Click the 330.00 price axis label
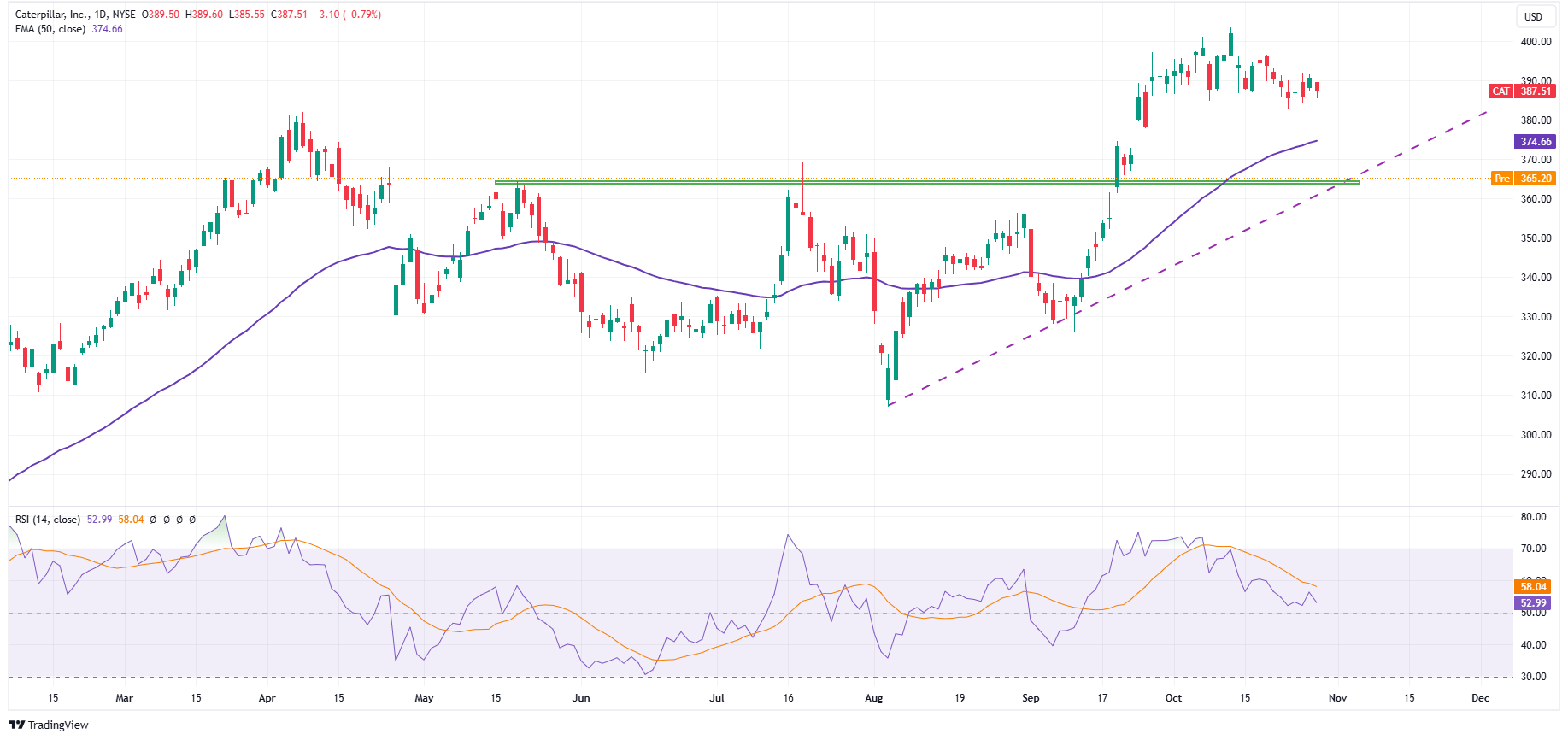The image size is (1568, 740). tap(1536, 317)
